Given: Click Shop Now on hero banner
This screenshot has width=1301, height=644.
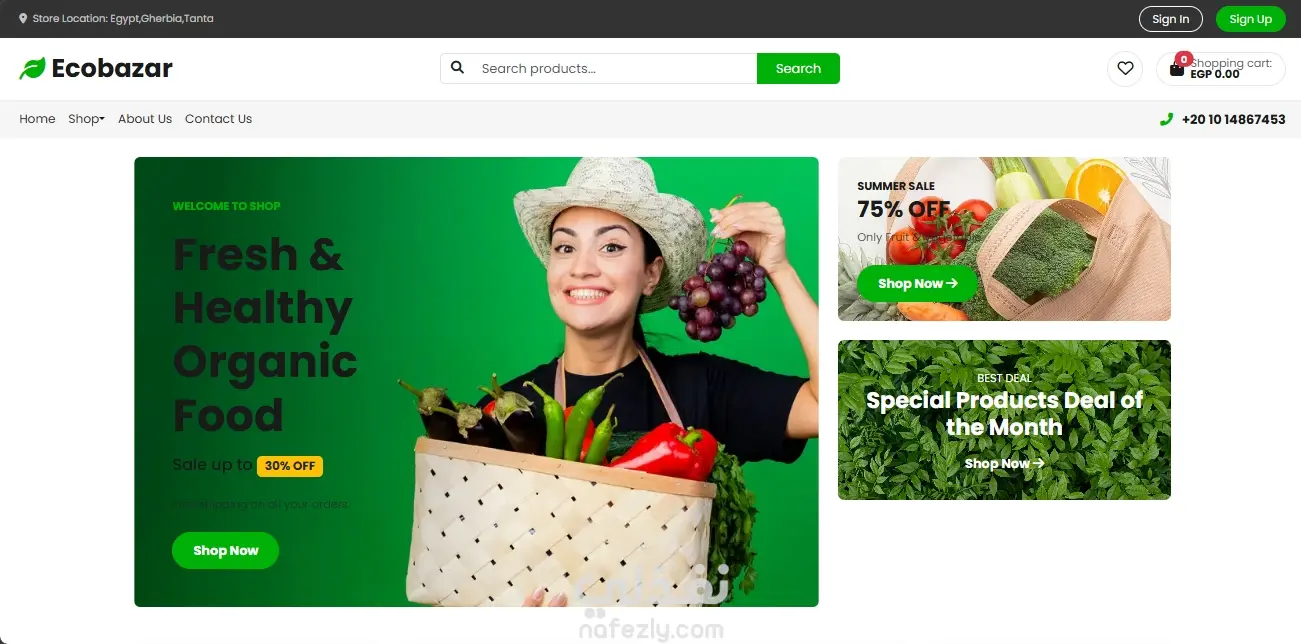Looking at the screenshot, I should 225,550.
